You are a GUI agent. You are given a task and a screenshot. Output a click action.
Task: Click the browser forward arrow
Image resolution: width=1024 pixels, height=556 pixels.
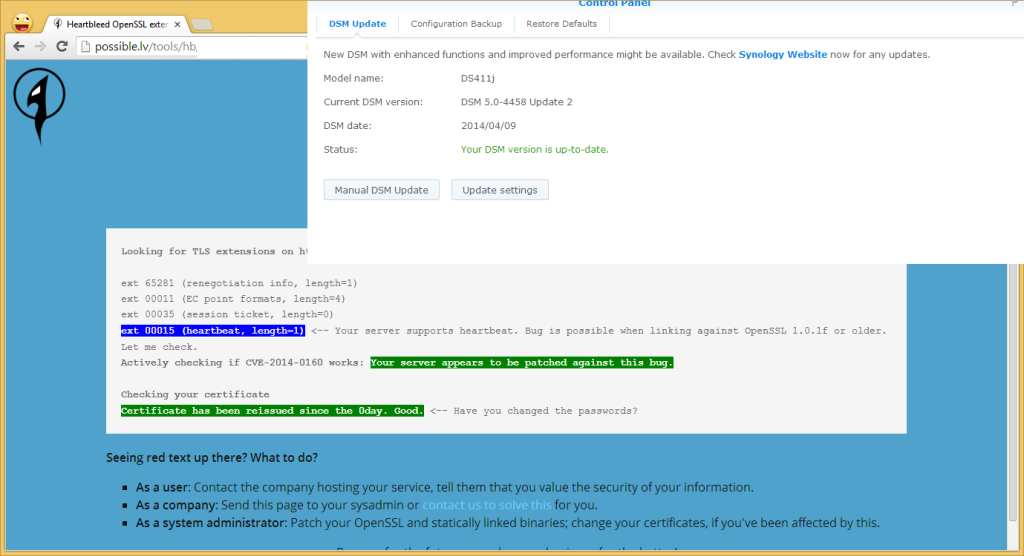[40, 46]
